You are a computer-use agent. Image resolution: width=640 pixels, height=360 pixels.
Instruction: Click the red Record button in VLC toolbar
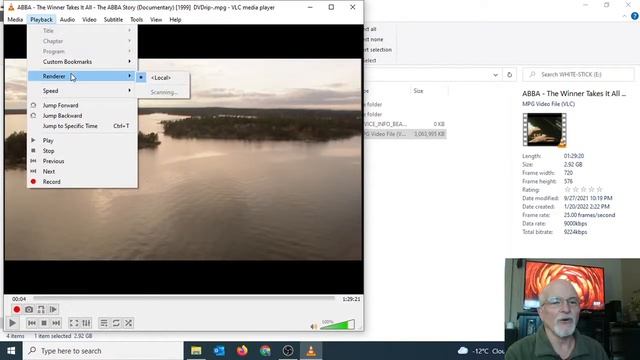coord(17,309)
